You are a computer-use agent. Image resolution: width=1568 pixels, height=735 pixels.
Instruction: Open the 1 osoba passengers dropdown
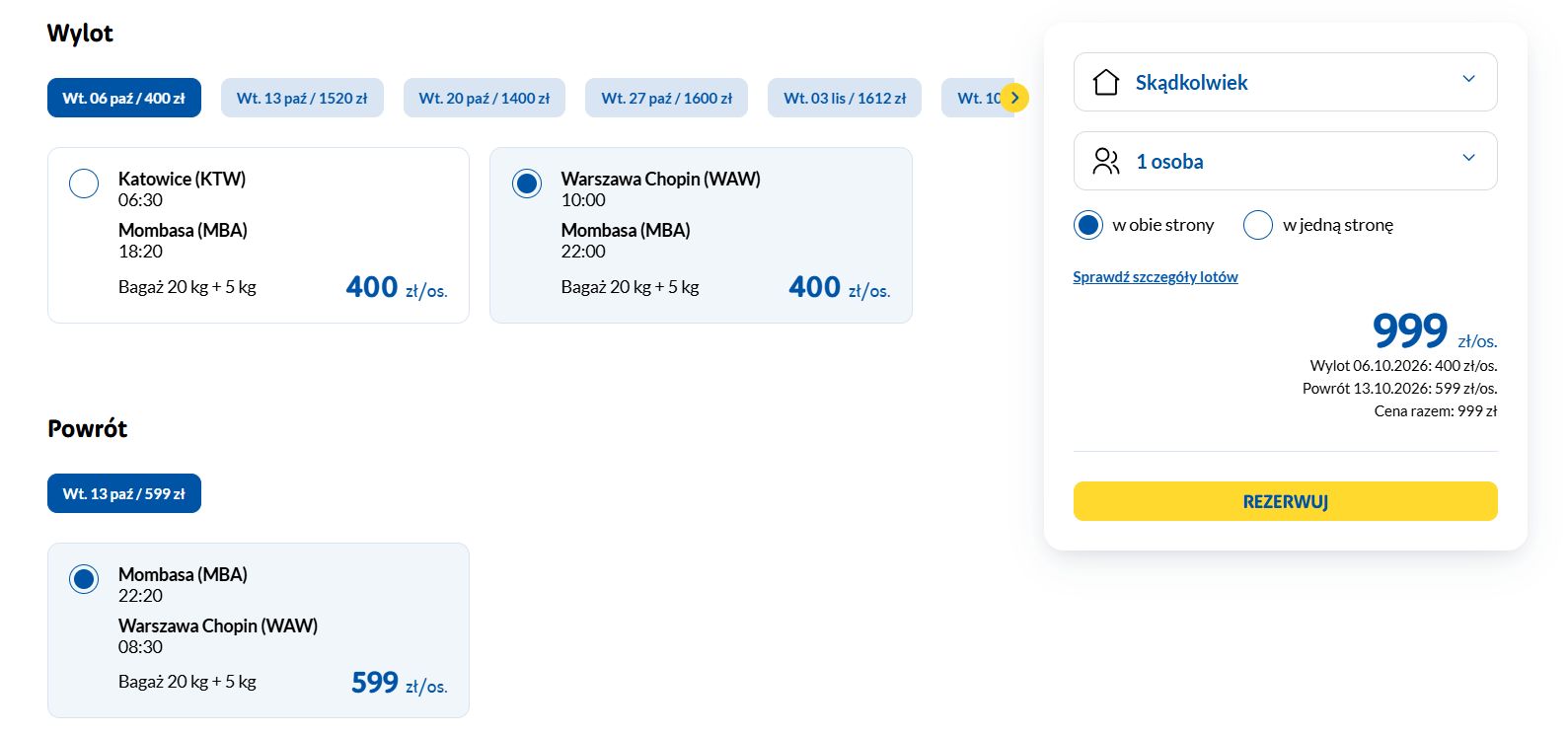tap(1285, 161)
